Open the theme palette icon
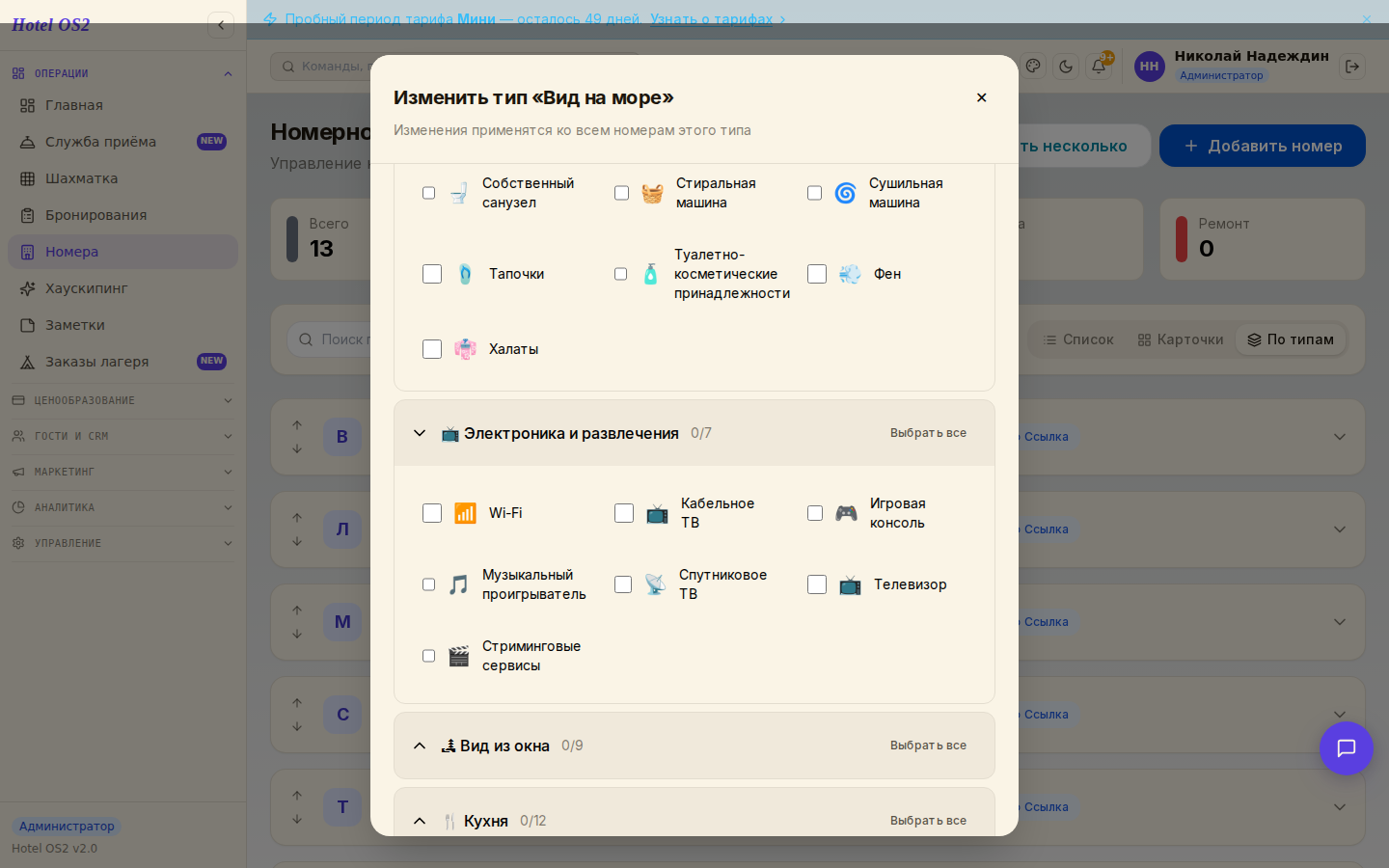This screenshot has height=868, width=1389. click(x=1033, y=67)
